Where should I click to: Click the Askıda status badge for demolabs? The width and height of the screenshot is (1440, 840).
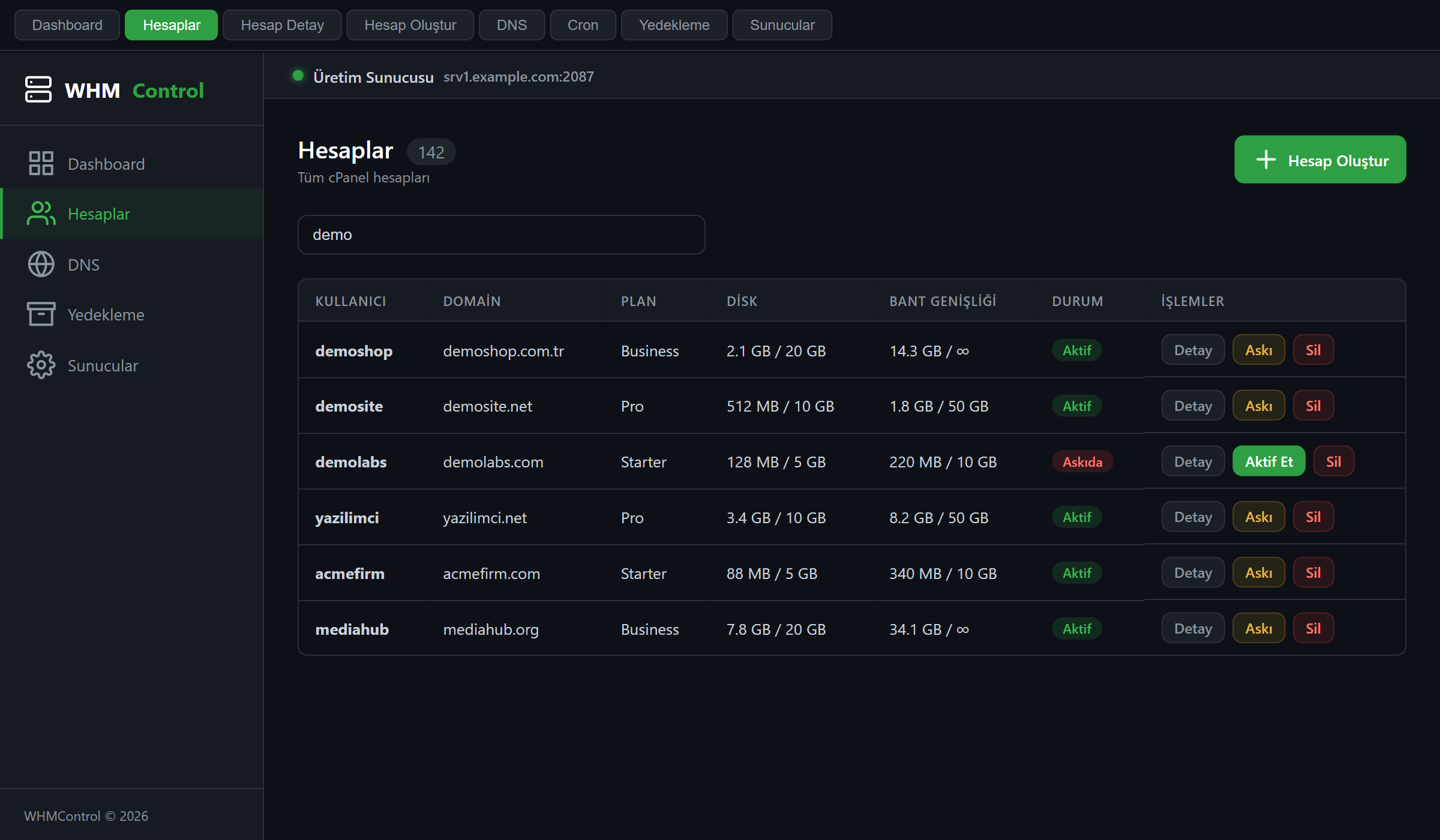pos(1082,461)
